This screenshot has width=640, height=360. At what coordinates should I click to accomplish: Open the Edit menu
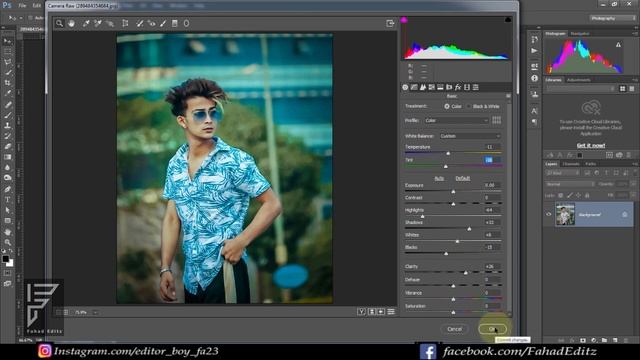coord(37,6)
